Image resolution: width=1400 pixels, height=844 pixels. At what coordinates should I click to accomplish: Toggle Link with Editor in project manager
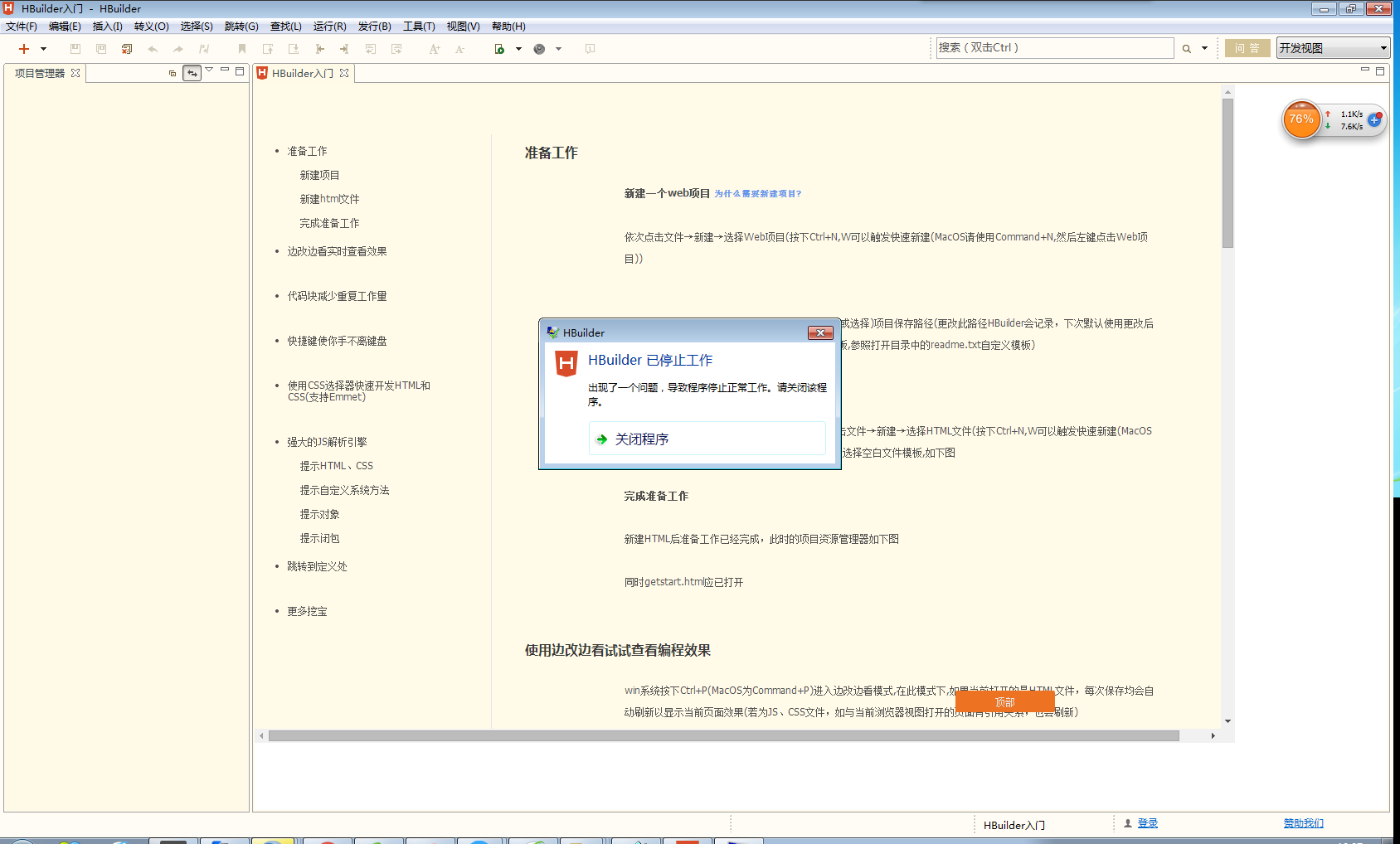192,73
